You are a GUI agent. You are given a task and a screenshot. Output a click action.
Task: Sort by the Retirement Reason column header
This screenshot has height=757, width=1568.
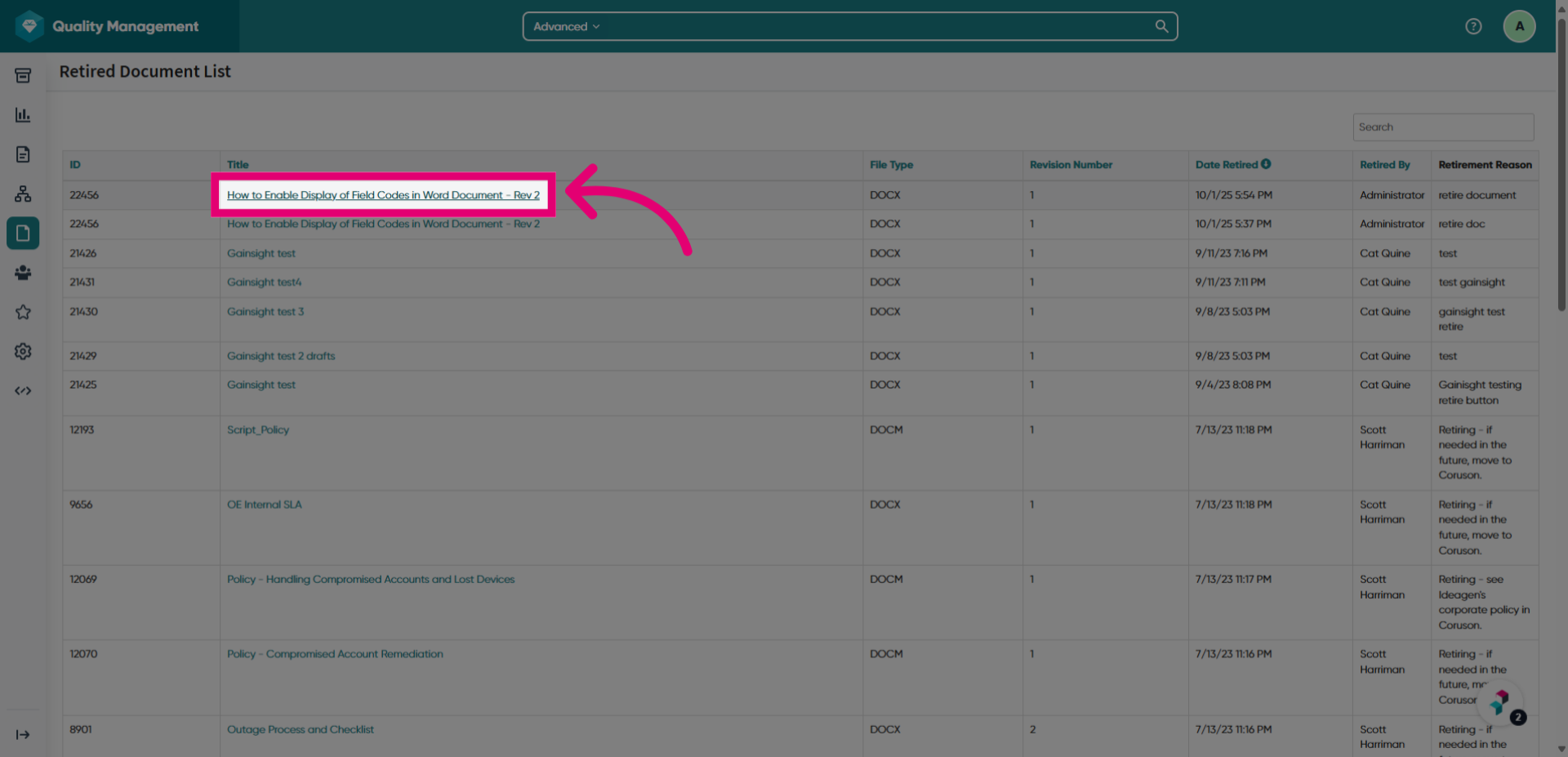pos(1485,165)
